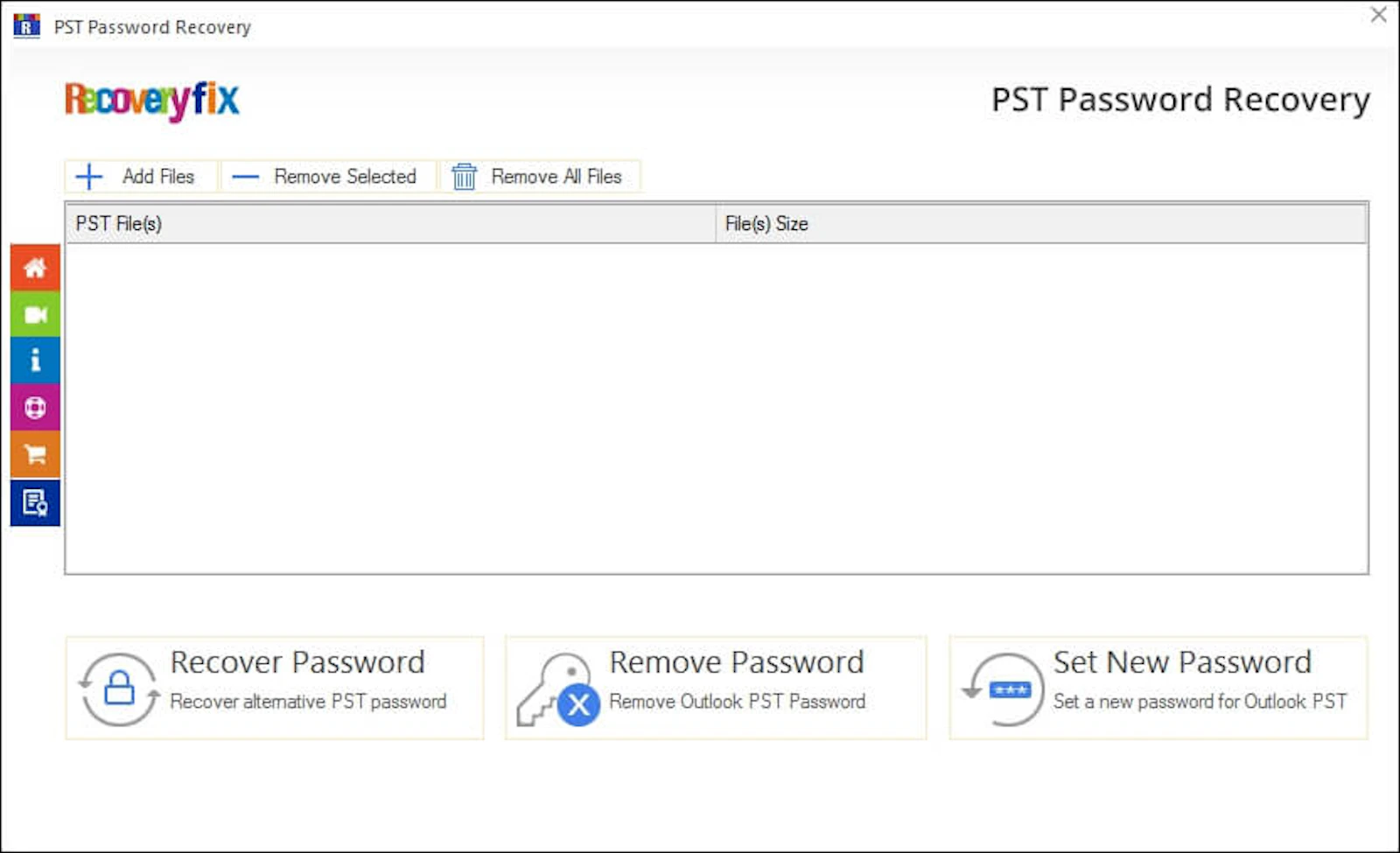The width and height of the screenshot is (1400, 853).
Task: Select the Set New Password option
Action: click(1158, 689)
